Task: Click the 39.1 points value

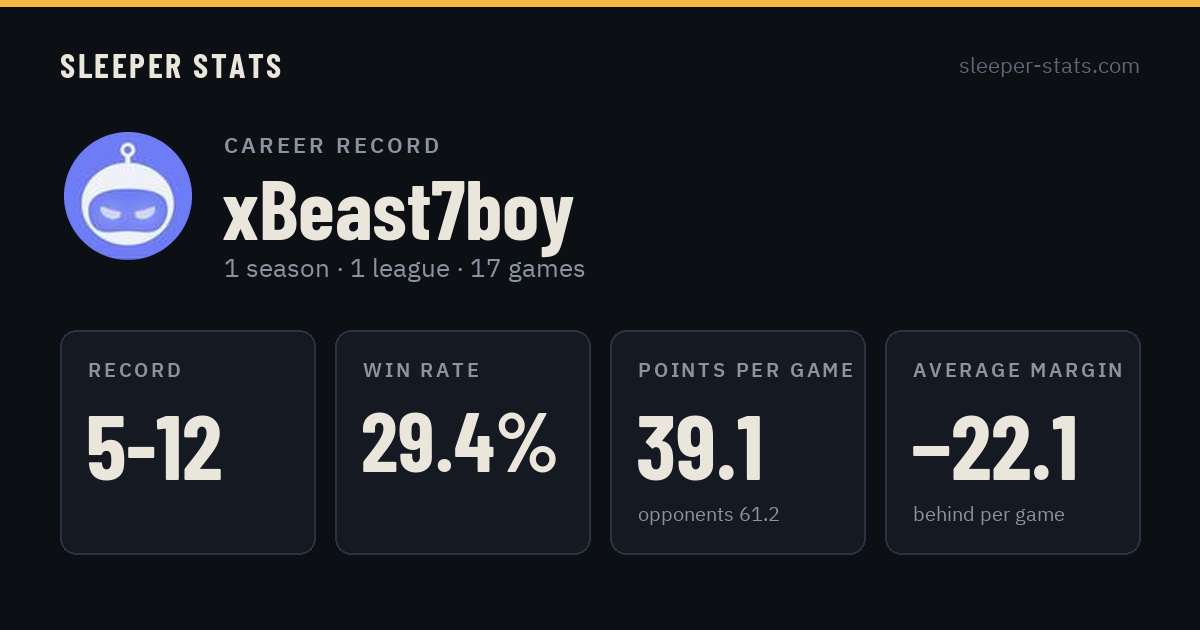Action: point(701,449)
